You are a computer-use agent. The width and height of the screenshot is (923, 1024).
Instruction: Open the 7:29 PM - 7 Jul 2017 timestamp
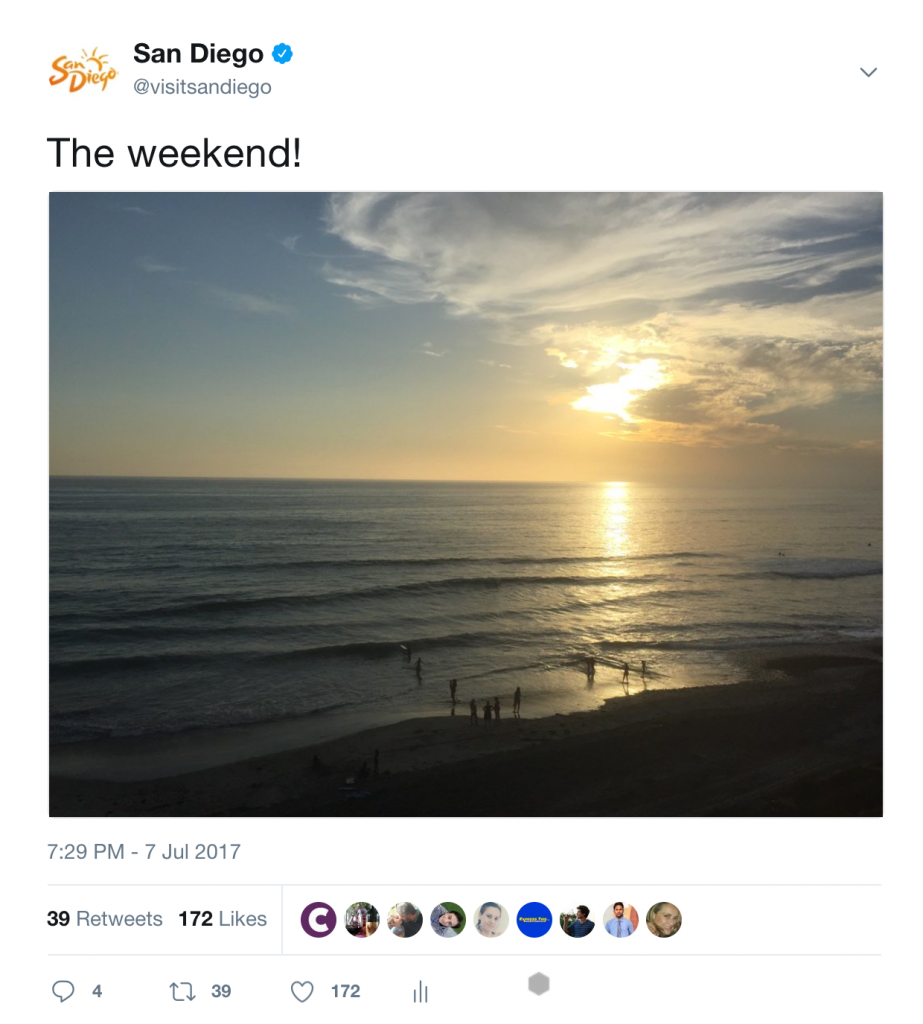(x=144, y=852)
